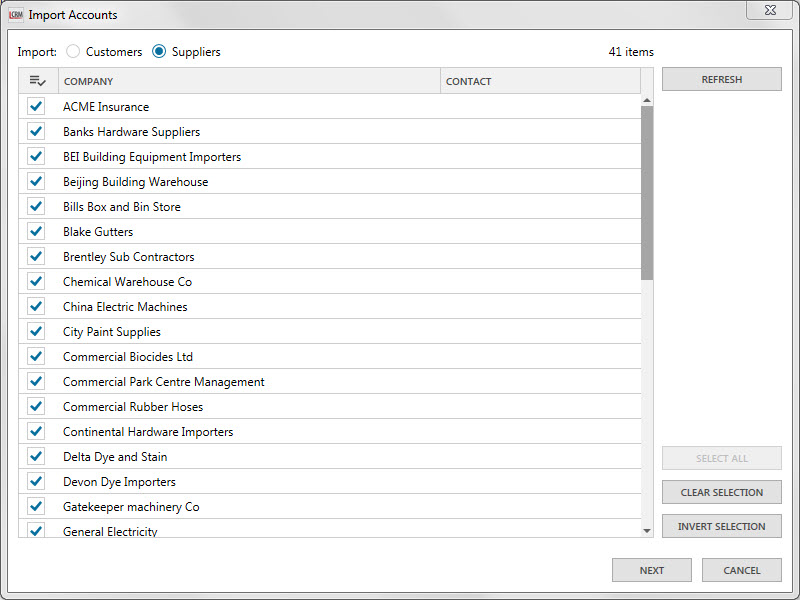Screen dimensions: 800x600
Task: Sort by the Company column header
Action: 250,81
